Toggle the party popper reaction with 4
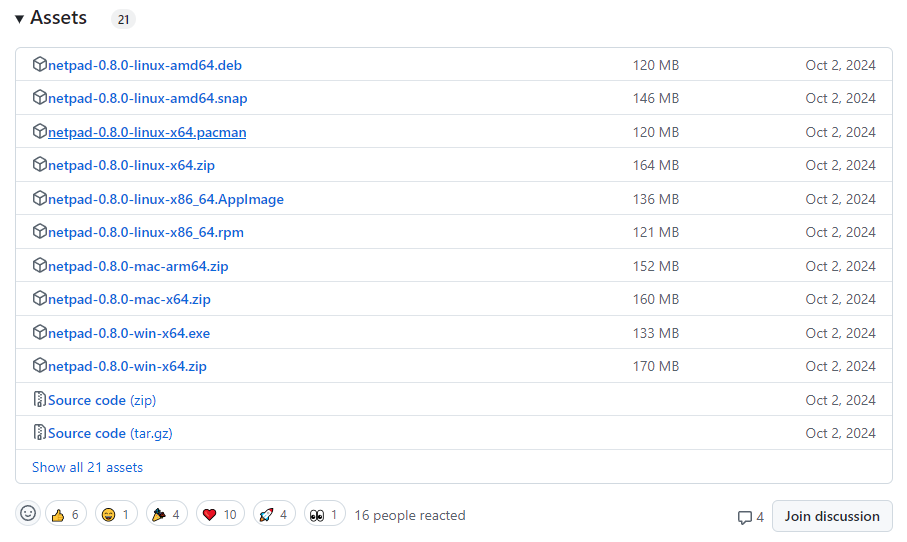 tap(167, 514)
